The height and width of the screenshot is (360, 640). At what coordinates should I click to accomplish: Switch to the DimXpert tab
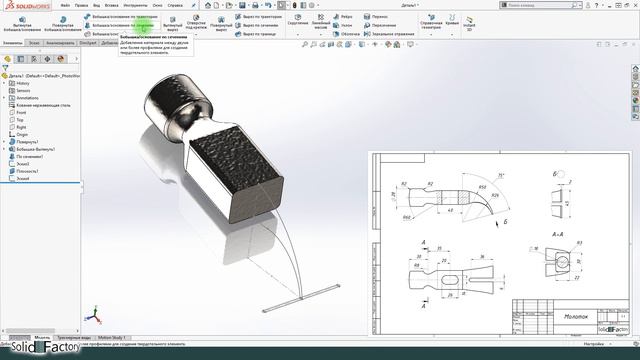click(x=88, y=43)
